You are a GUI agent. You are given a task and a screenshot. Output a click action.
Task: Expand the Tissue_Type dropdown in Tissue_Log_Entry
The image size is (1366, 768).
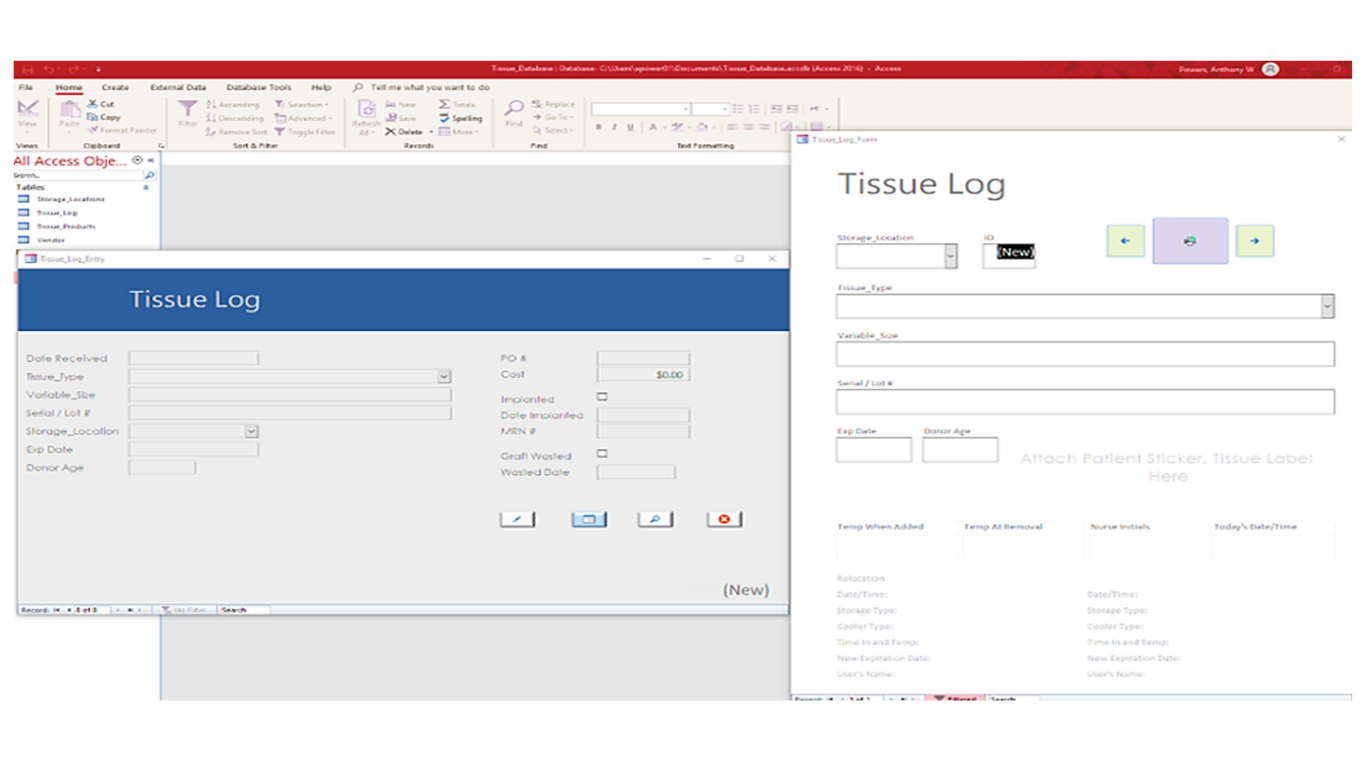click(x=444, y=377)
